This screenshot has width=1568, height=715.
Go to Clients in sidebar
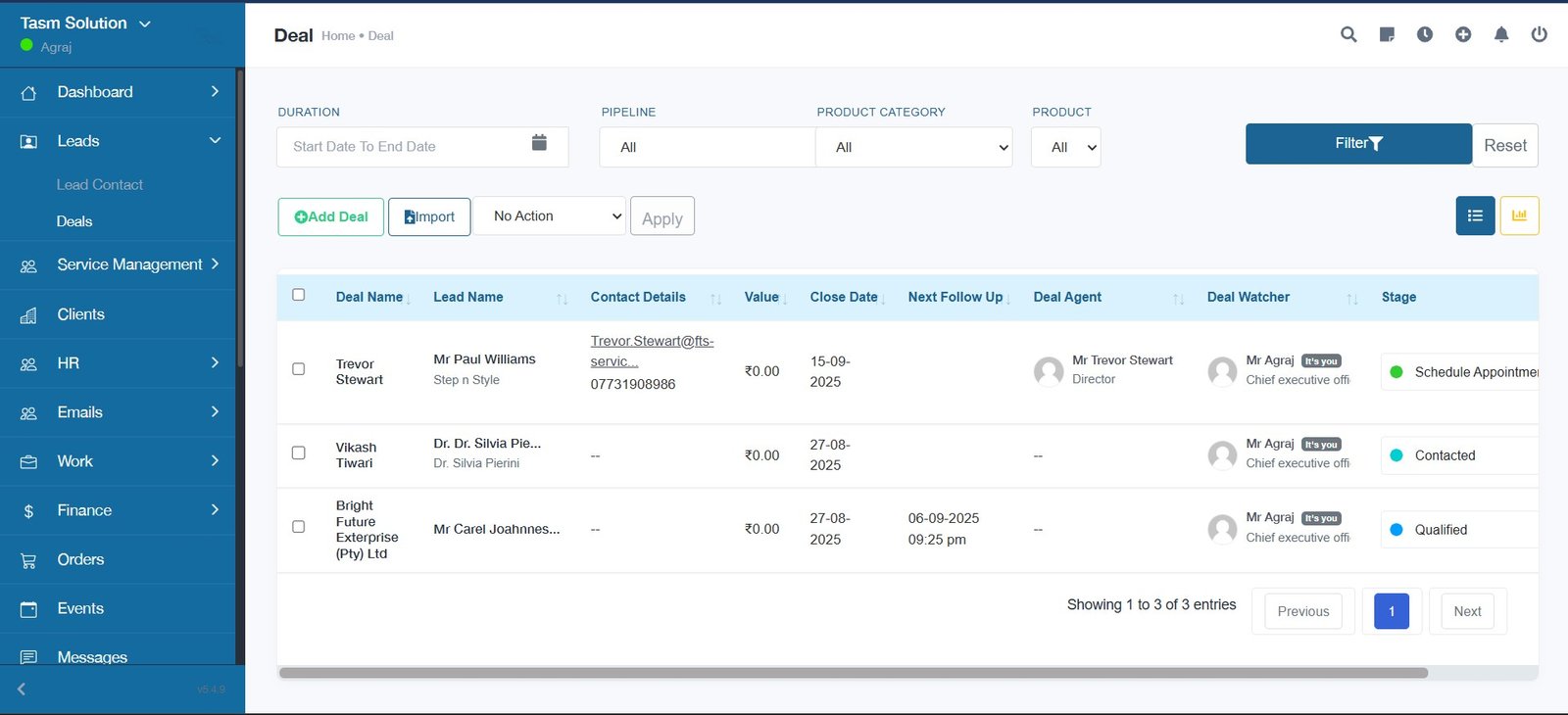(x=80, y=314)
